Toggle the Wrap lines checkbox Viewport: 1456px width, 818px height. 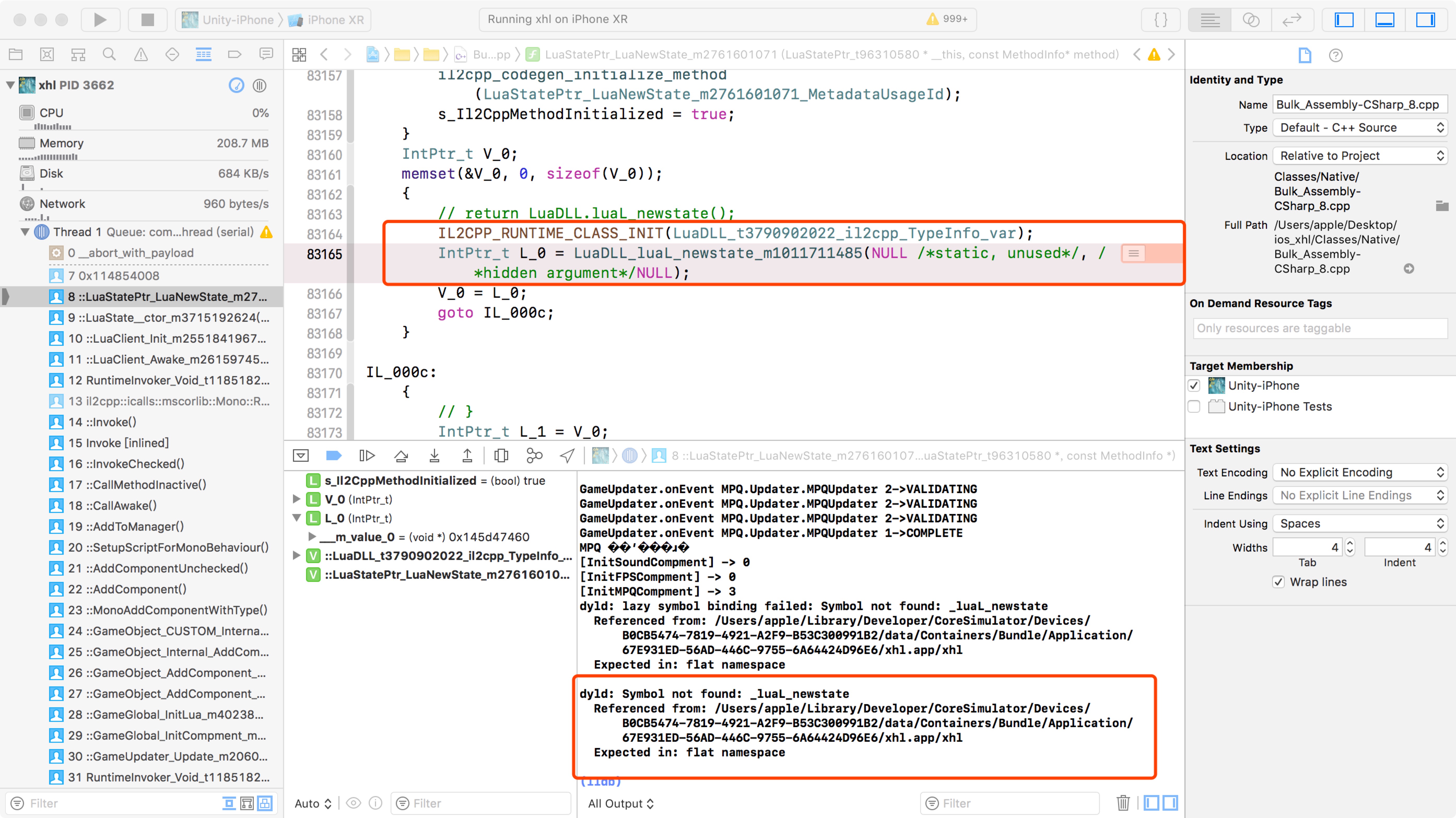click(x=1278, y=582)
